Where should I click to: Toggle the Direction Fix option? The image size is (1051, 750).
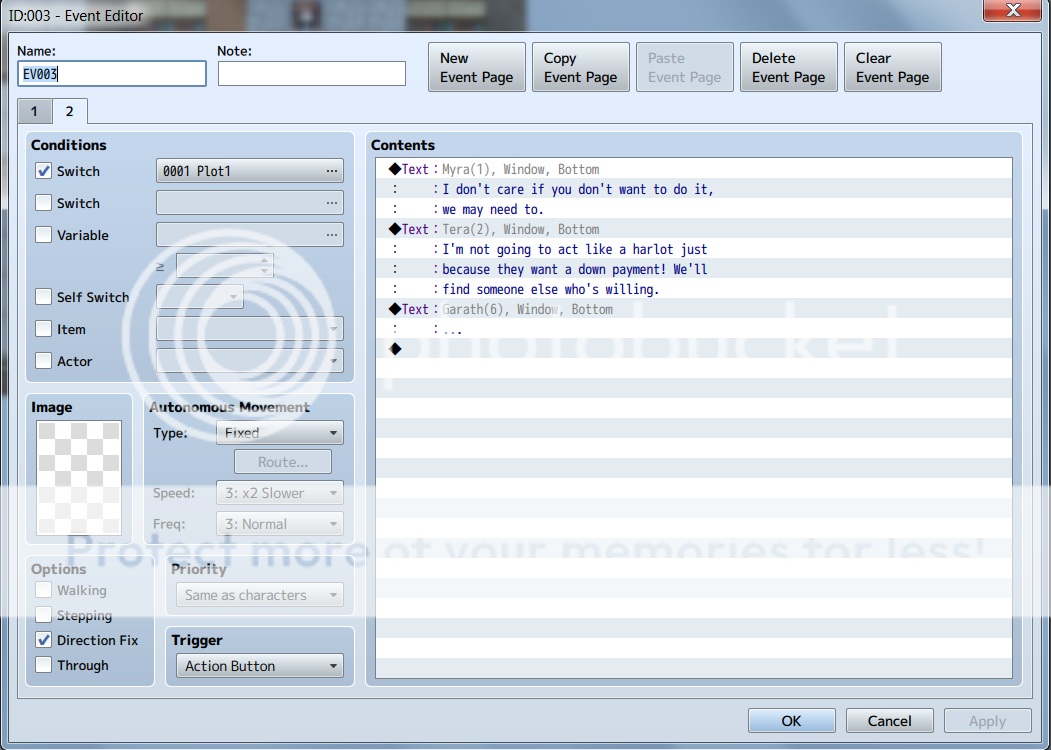44,640
